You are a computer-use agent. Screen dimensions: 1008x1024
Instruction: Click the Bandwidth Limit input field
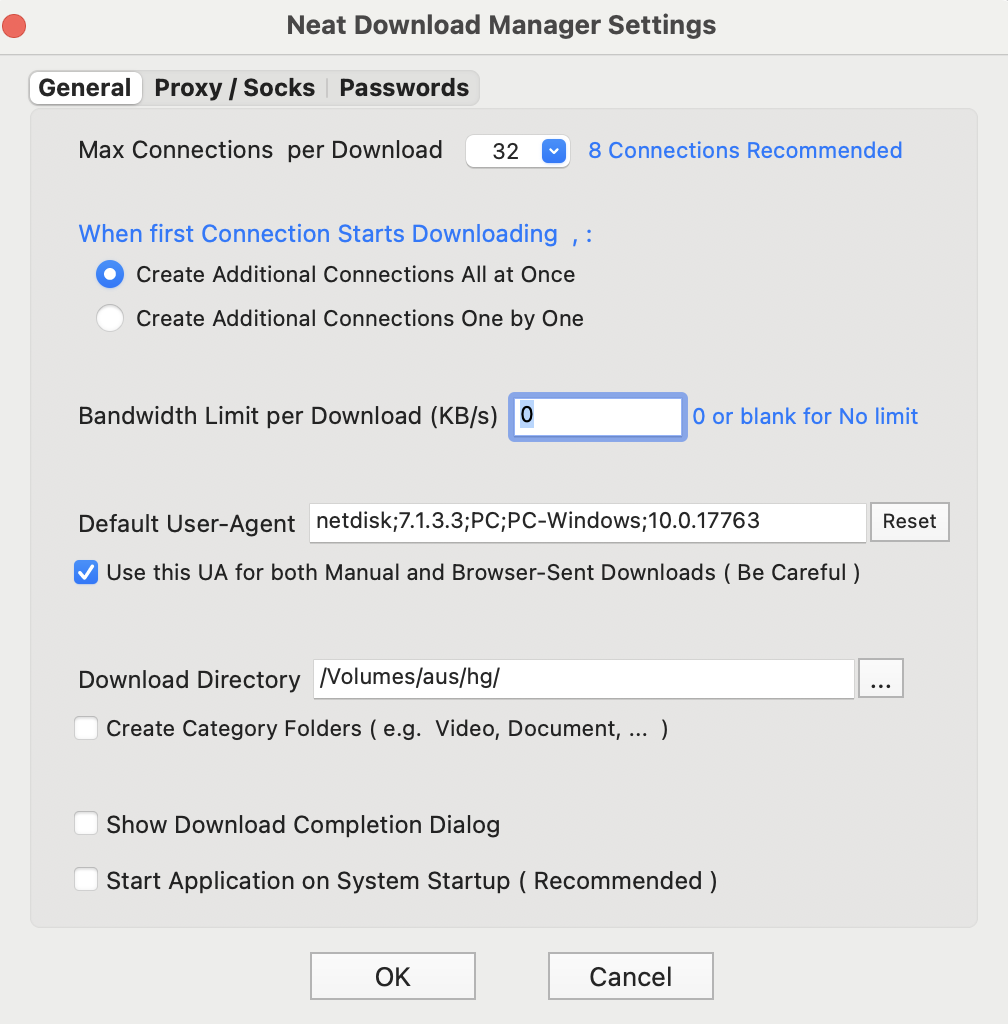(597, 416)
